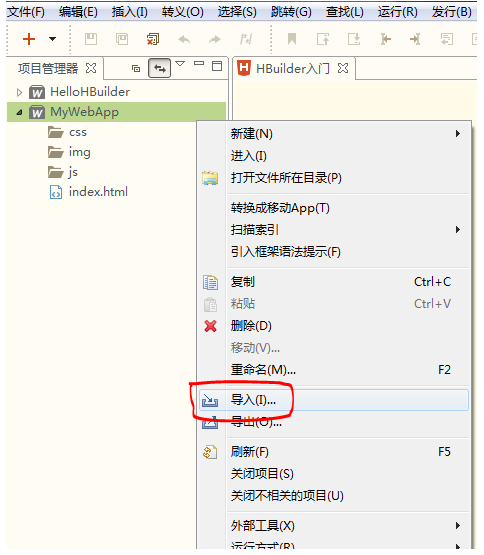
Task: Click the red plus New icon
Action: pos(29,39)
